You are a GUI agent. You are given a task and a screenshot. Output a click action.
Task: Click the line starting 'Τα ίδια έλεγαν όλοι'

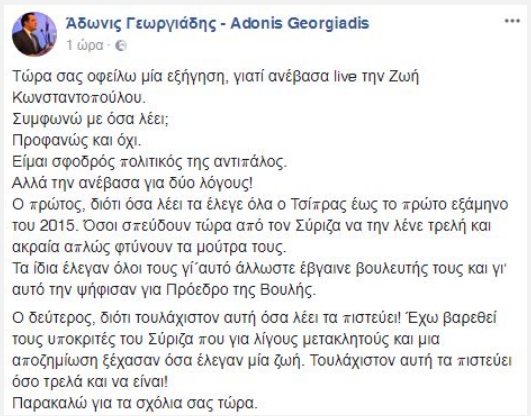coord(259,269)
